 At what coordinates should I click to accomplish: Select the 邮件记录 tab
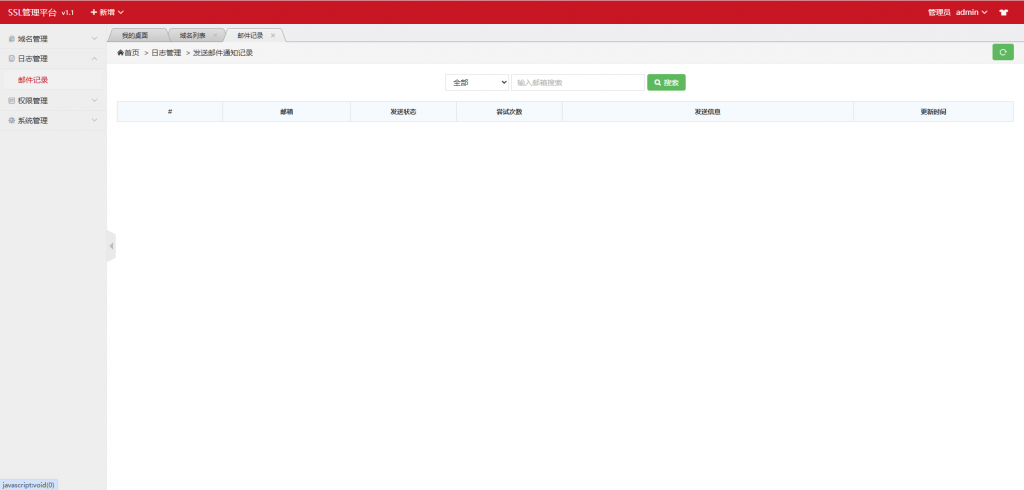point(250,35)
